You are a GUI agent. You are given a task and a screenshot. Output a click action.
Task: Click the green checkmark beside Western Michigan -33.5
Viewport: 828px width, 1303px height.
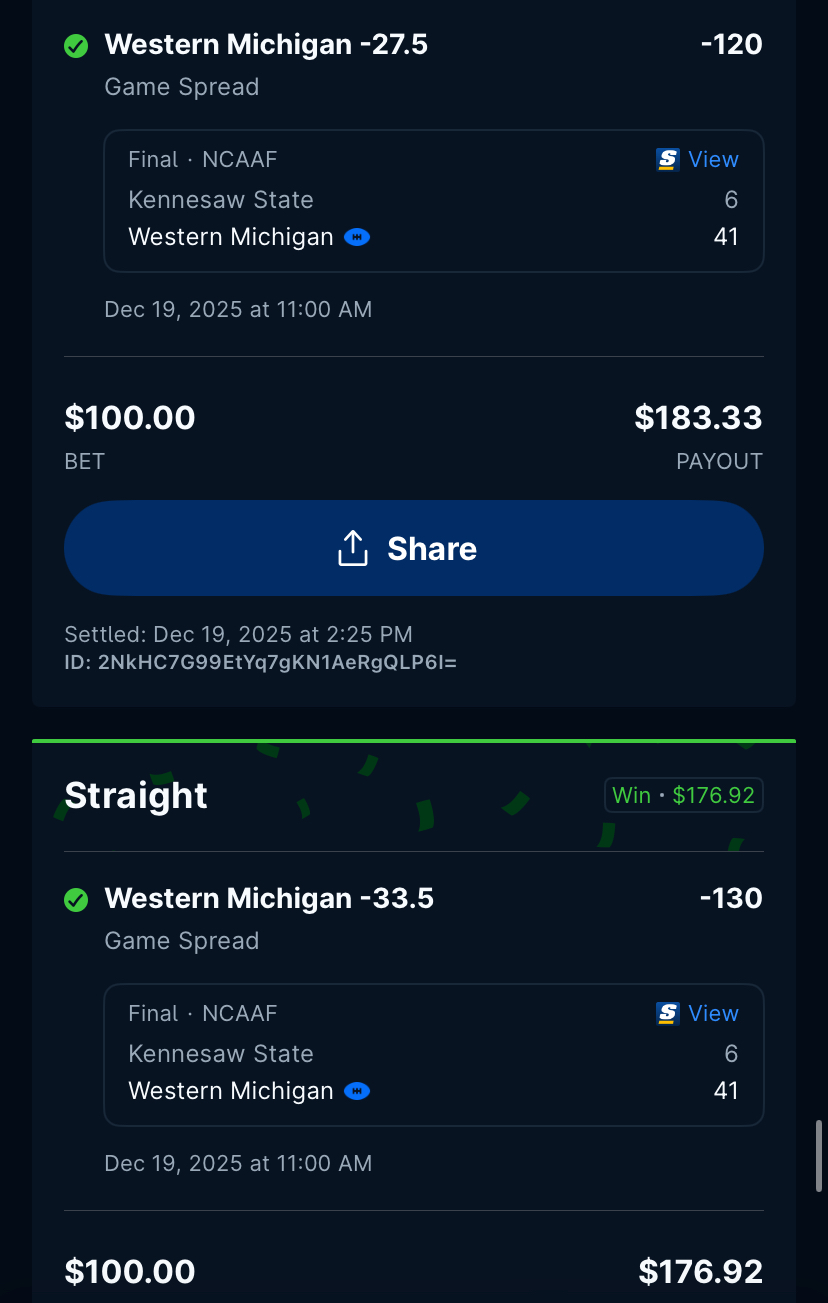click(x=76, y=900)
